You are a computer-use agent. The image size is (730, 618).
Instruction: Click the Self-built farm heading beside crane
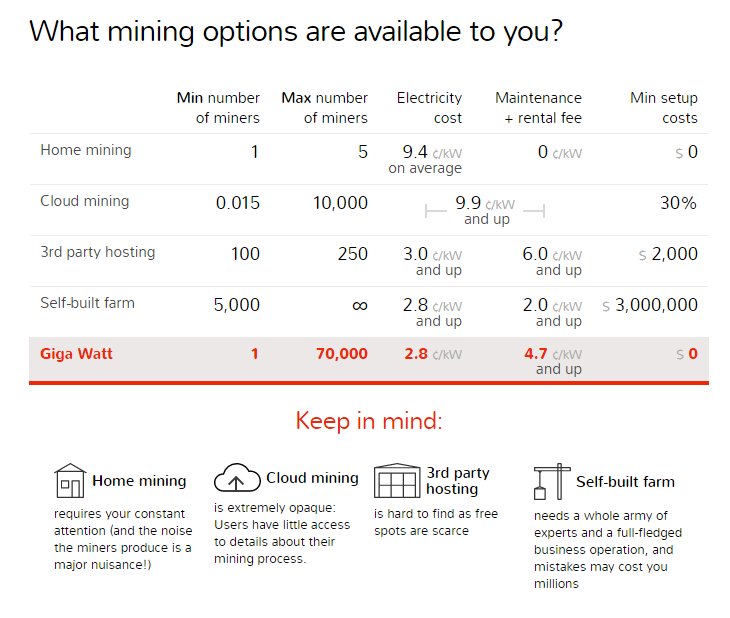[625, 482]
